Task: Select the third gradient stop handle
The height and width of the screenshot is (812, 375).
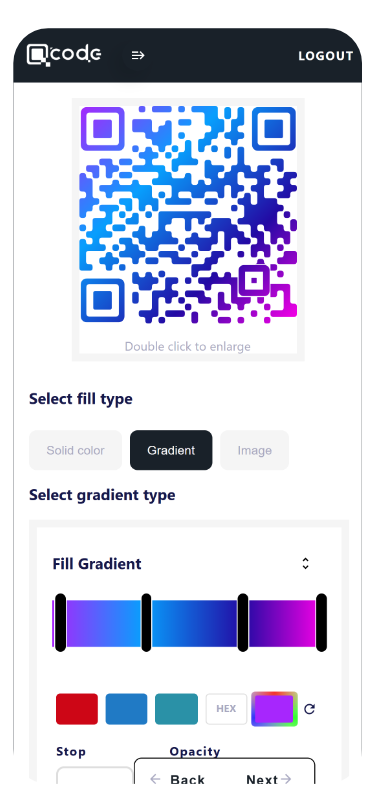Action: [x=242, y=623]
